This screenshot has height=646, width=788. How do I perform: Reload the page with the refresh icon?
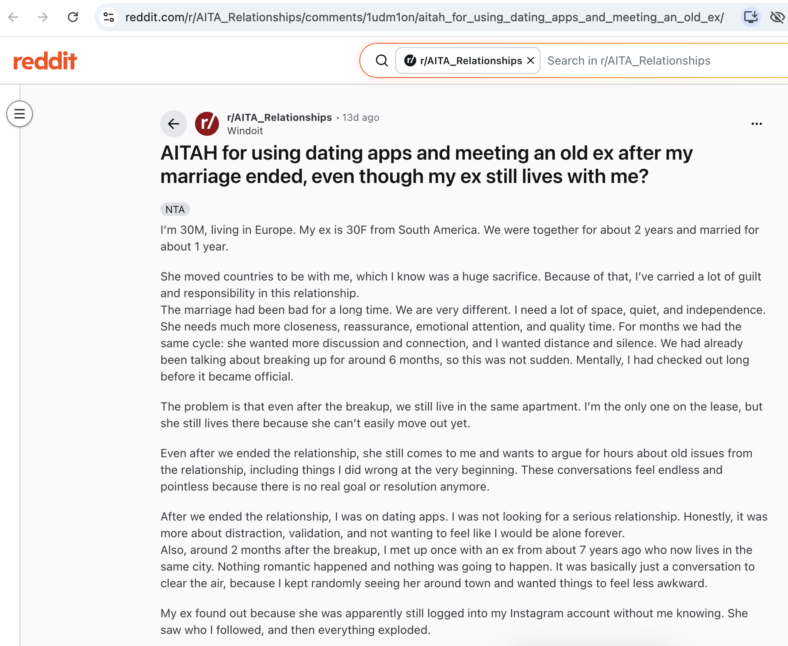[73, 17]
